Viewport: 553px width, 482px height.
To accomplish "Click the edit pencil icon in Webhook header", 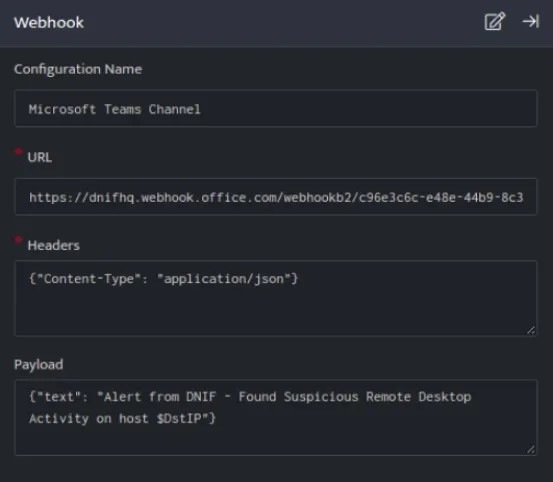I will pos(495,22).
